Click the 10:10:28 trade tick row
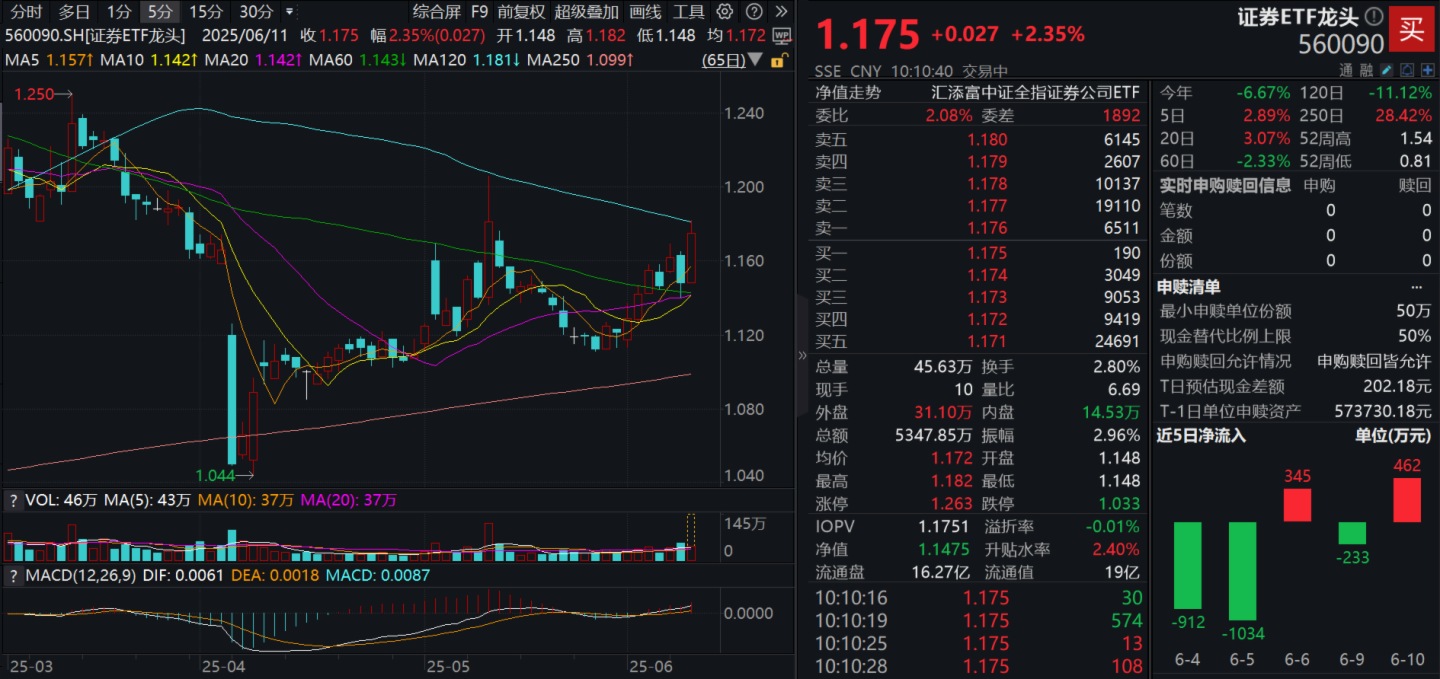The image size is (1440, 679). coord(978,666)
